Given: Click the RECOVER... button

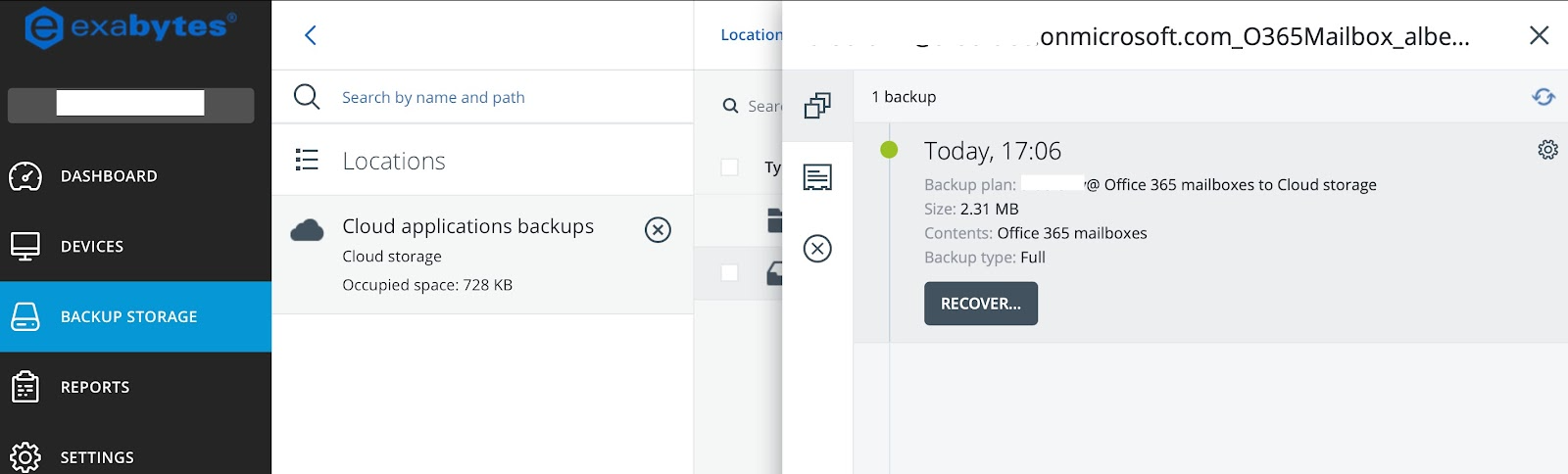Looking at the screenshot, I should click(x=981, y=304).
